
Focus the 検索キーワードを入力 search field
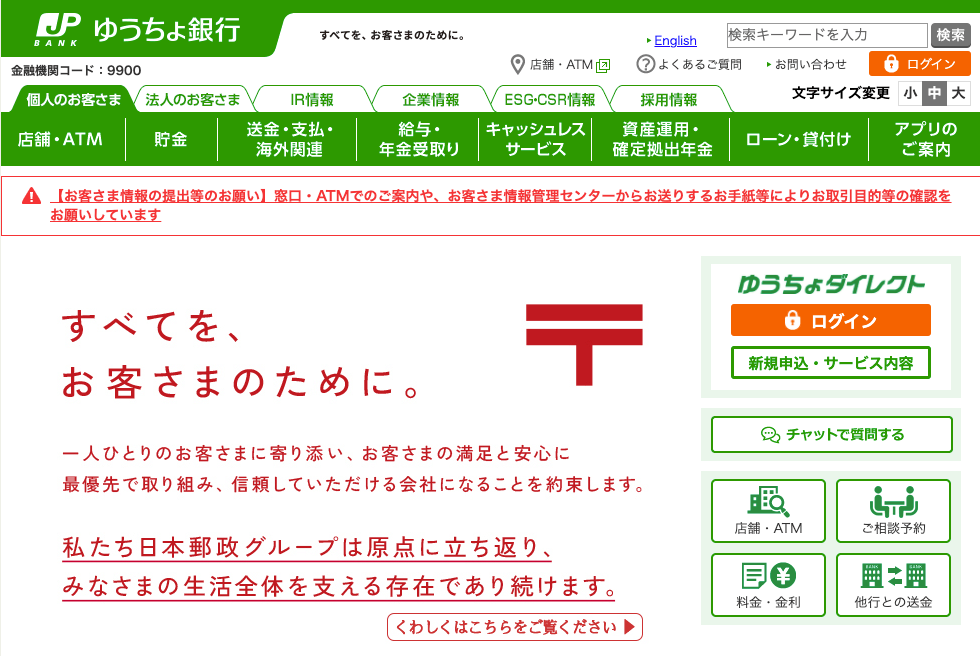pos(826,35)
